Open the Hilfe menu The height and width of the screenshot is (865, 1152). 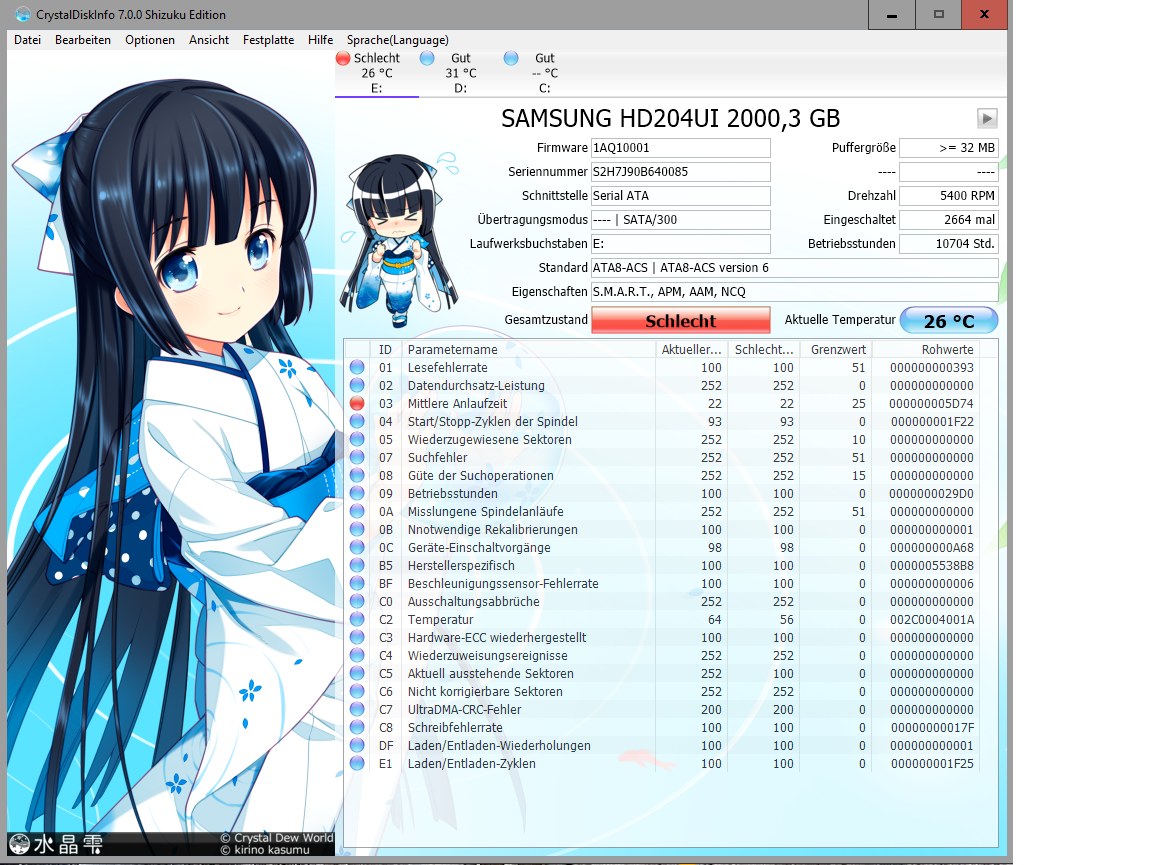[x=320, y=40]
